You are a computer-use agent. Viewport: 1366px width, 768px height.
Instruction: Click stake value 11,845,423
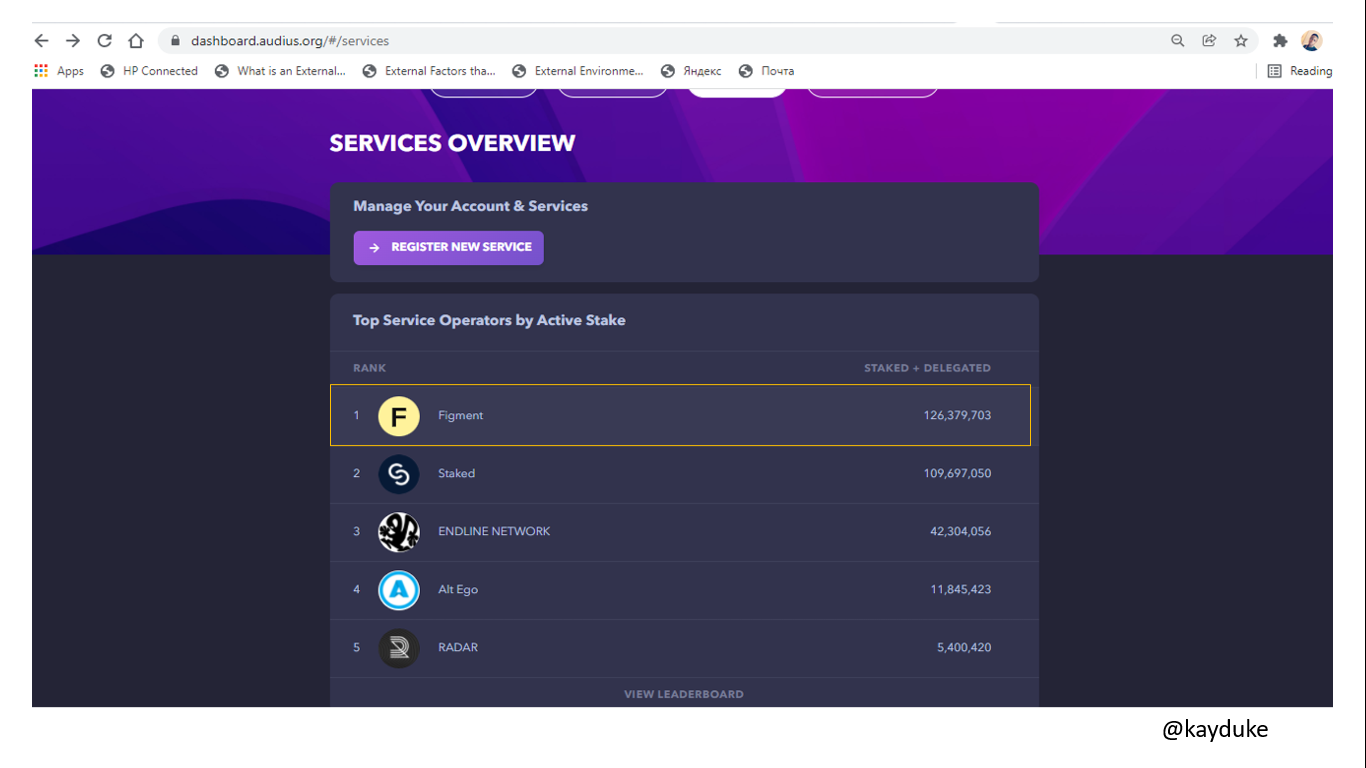click(960, 590)
